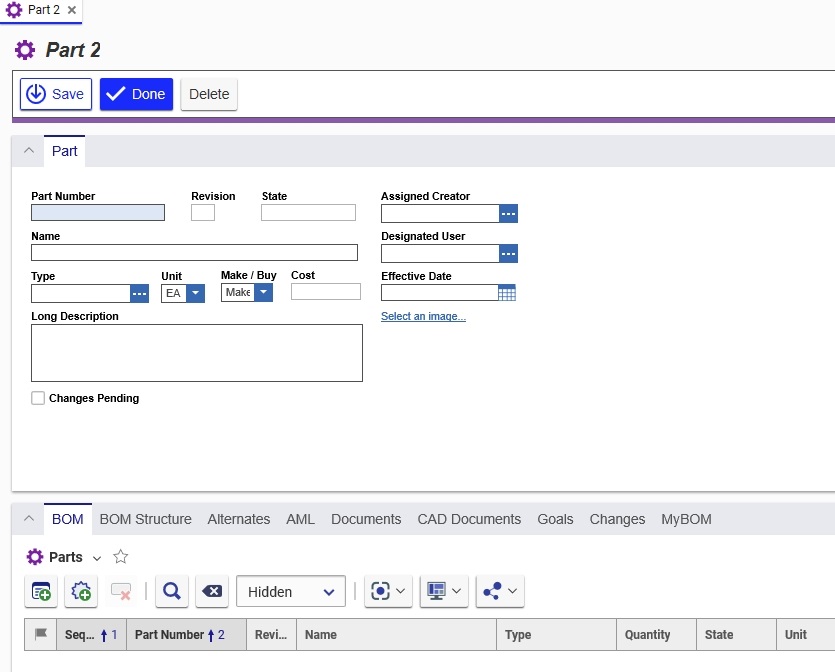Click the Part Number input field
This screenshot has height=672, width=835.
point(98,212)
